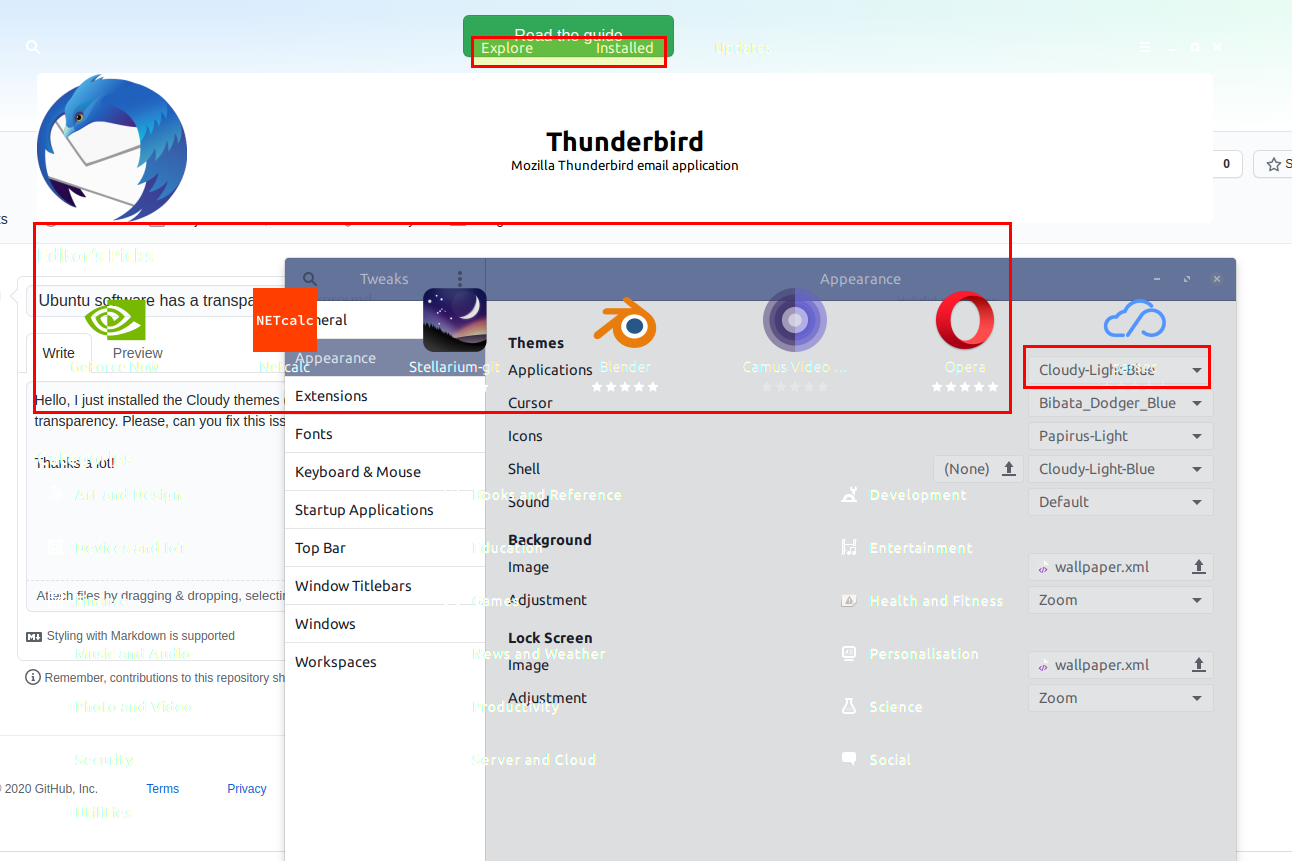Screen dimensions: 1292x861
Task: Select Window Titlebars in Tweaks sidebar
Action: [x=385, y=586]
